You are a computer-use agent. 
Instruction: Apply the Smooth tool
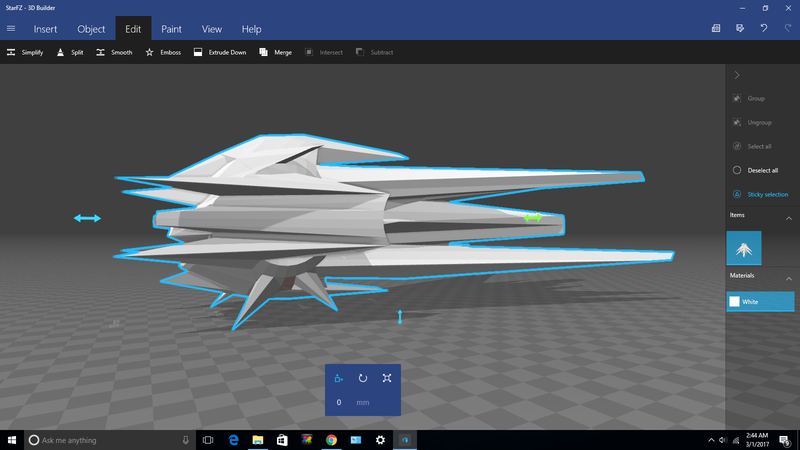[x=114, y=52]
